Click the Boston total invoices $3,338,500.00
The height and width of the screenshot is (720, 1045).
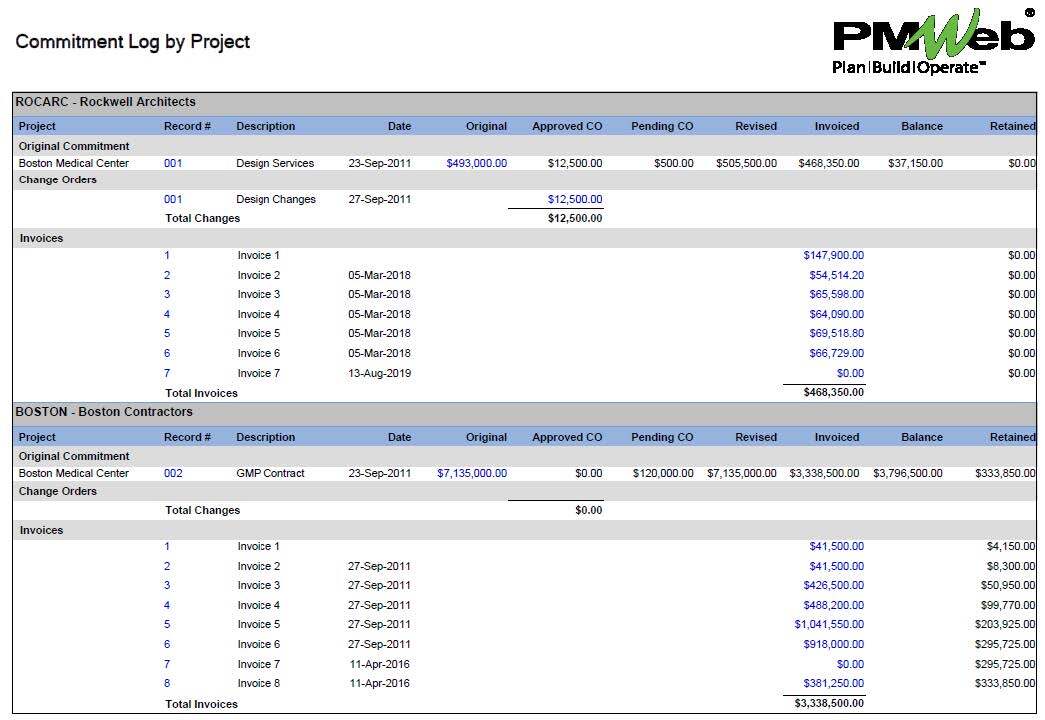tap(829, 703)
